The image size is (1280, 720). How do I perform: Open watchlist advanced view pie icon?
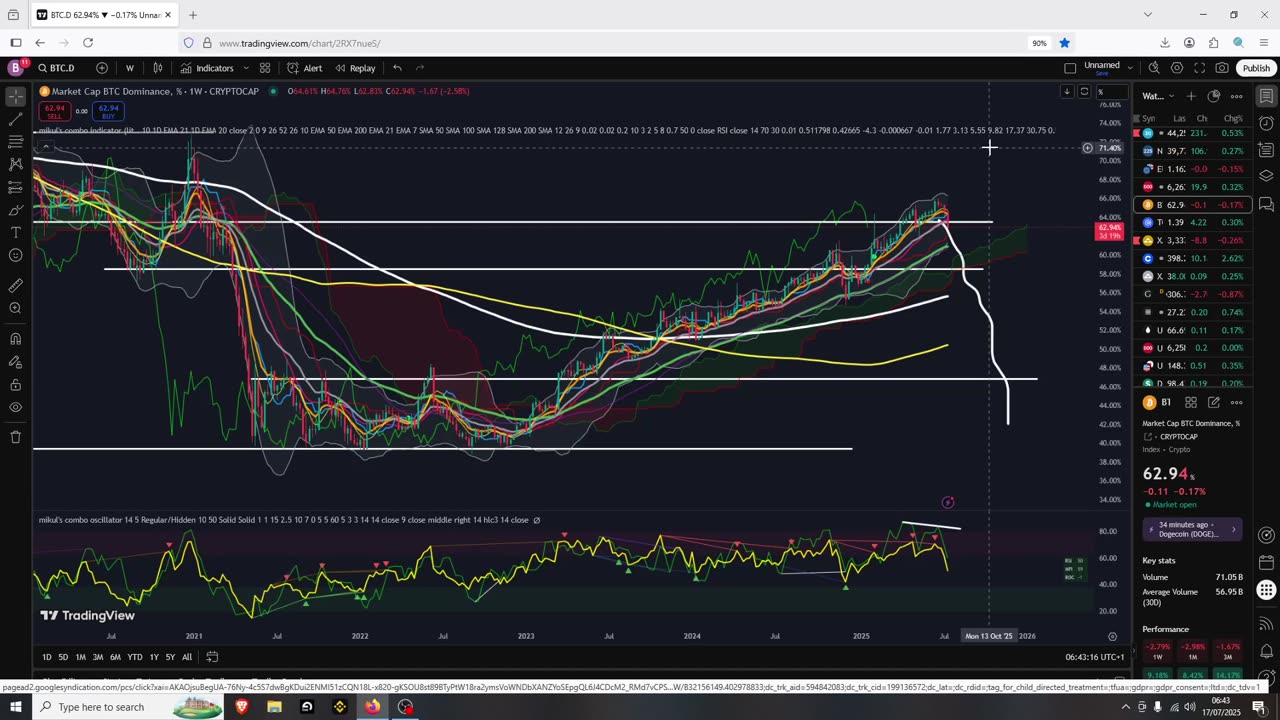[x=1213, y=96]
